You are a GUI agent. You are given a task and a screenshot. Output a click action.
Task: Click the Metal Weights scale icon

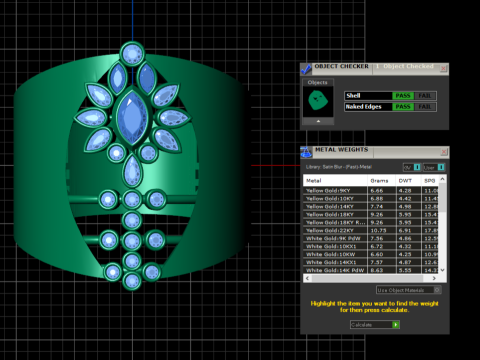tap(306, 152)
